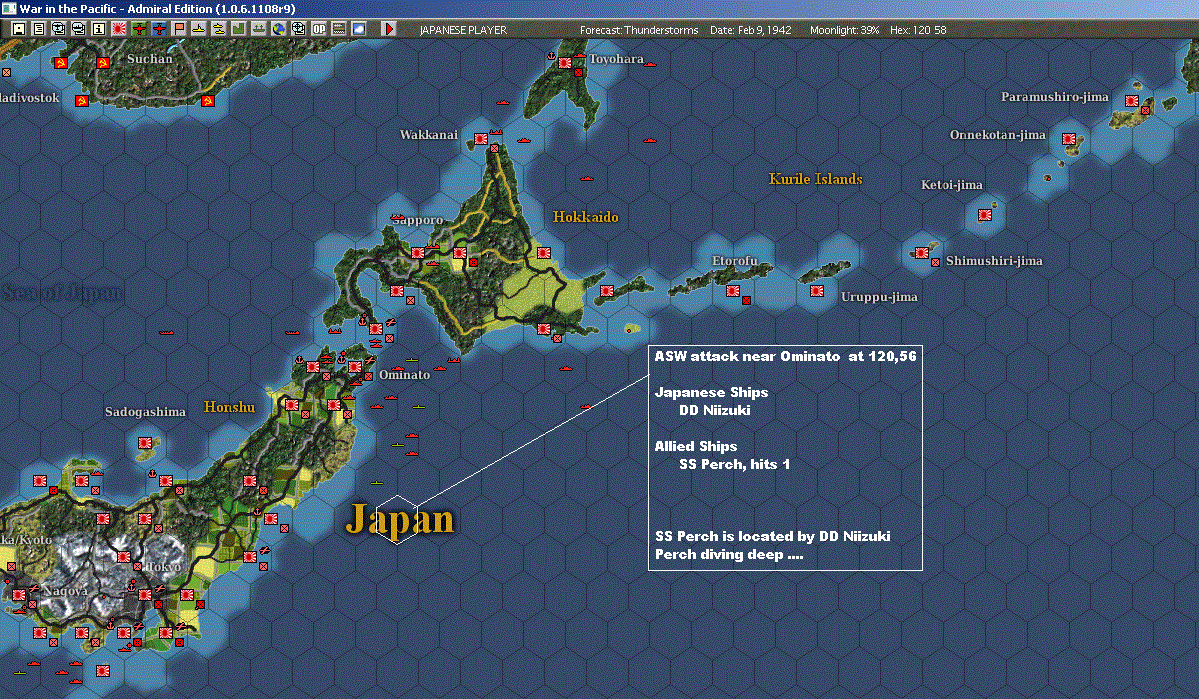
Task: Click the 'Perch diving deep' message line
Action: coord(729,554)
